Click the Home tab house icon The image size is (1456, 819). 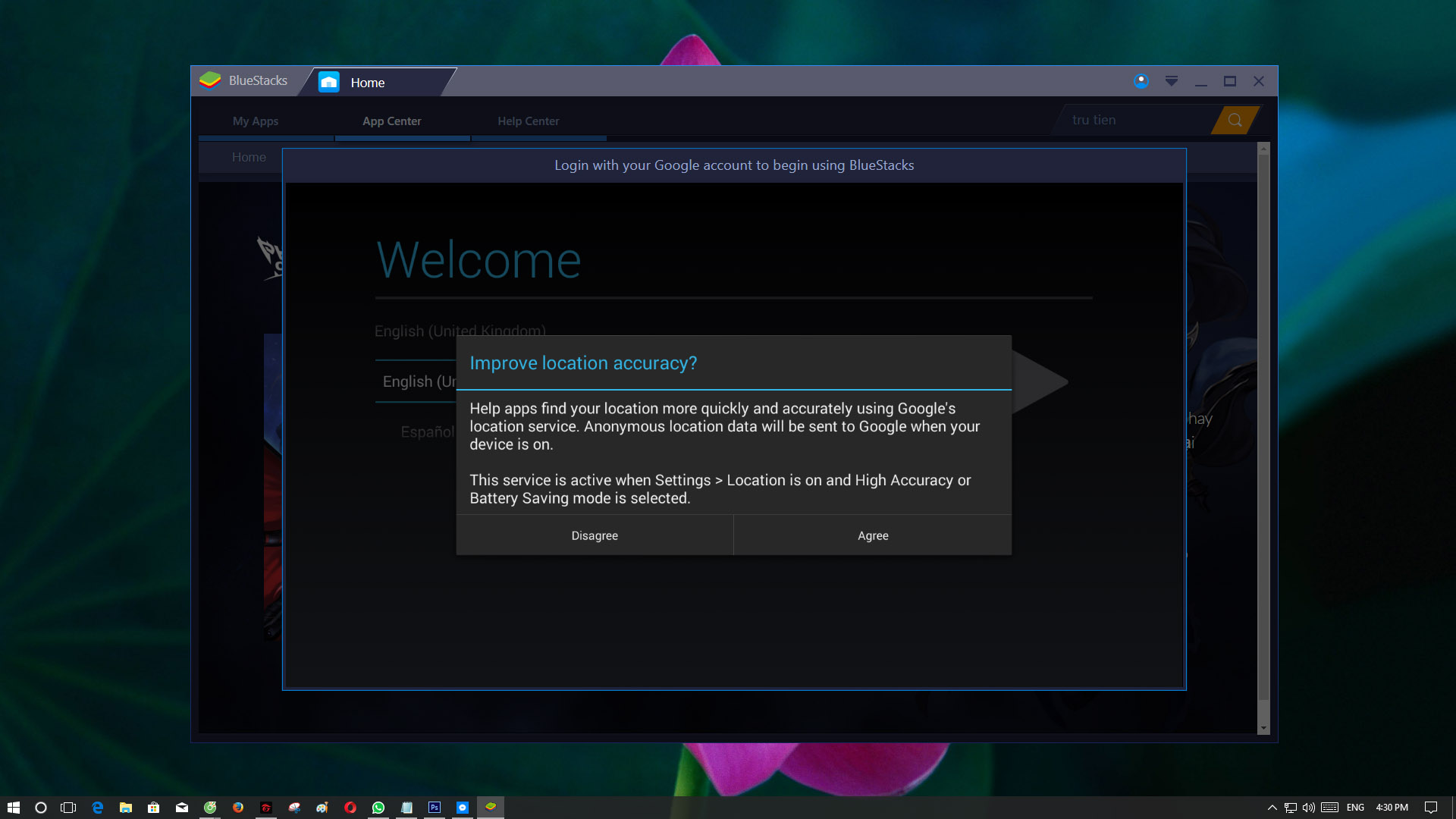pos(328,82)
